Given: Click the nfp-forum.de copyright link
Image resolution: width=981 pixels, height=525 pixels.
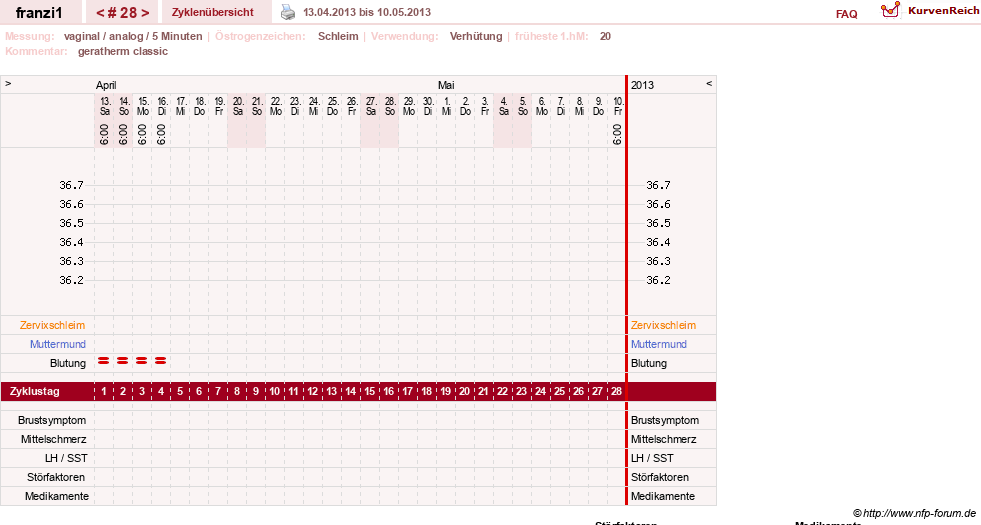Looking at the screenshot, I should 915,514.
